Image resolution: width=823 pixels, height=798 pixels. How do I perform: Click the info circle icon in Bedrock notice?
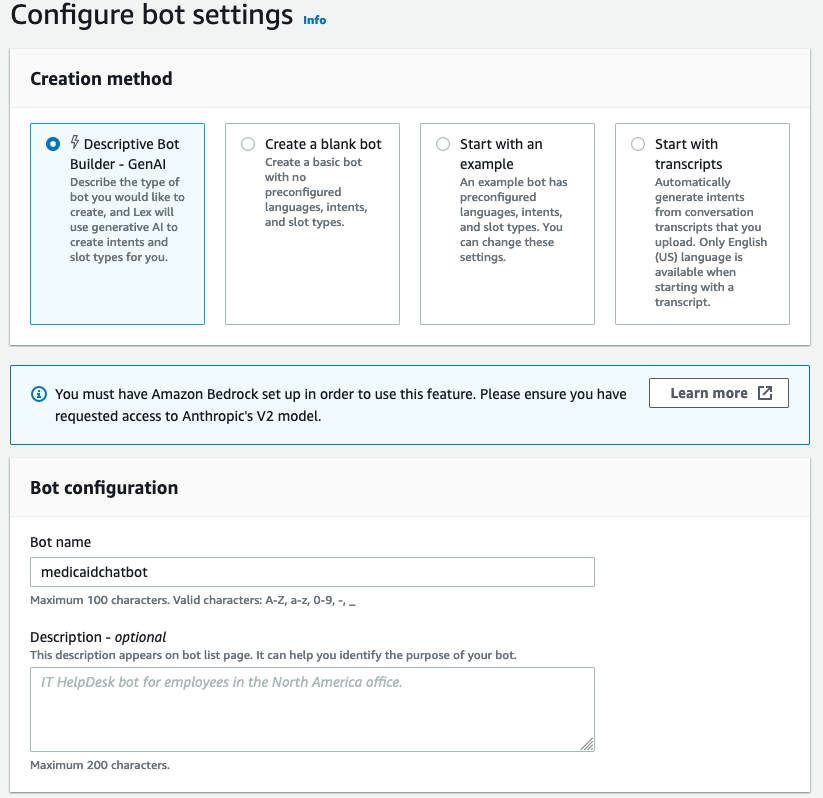point(39,394)
